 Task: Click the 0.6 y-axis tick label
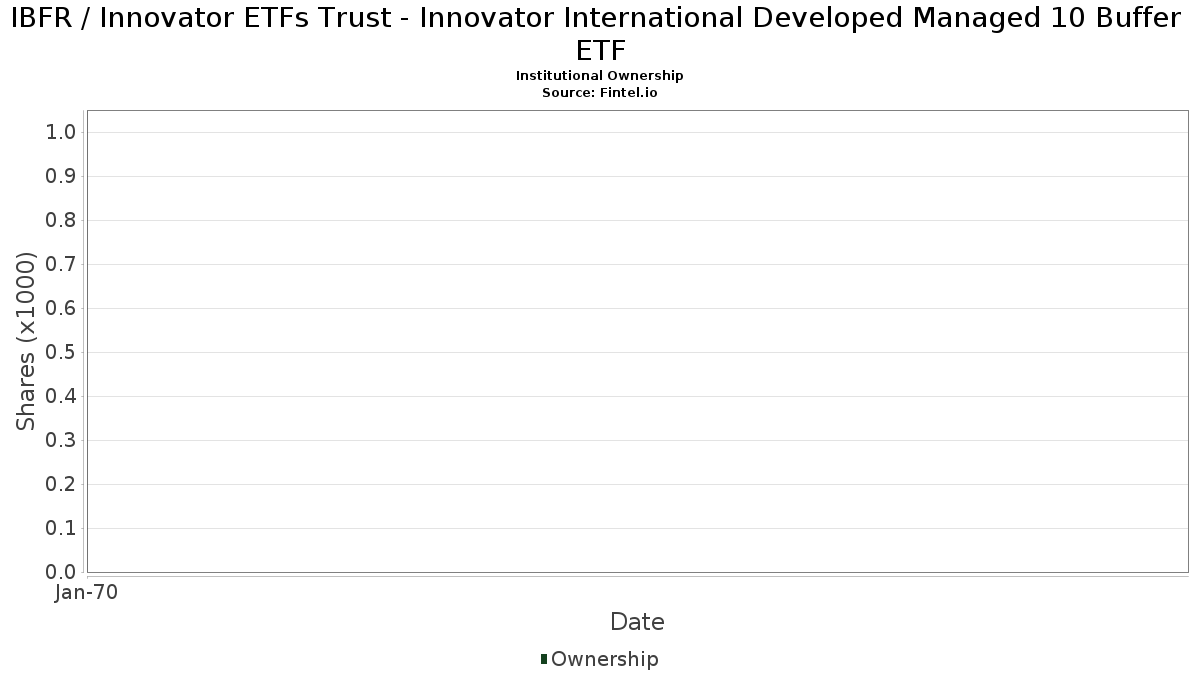pos(62,309)
